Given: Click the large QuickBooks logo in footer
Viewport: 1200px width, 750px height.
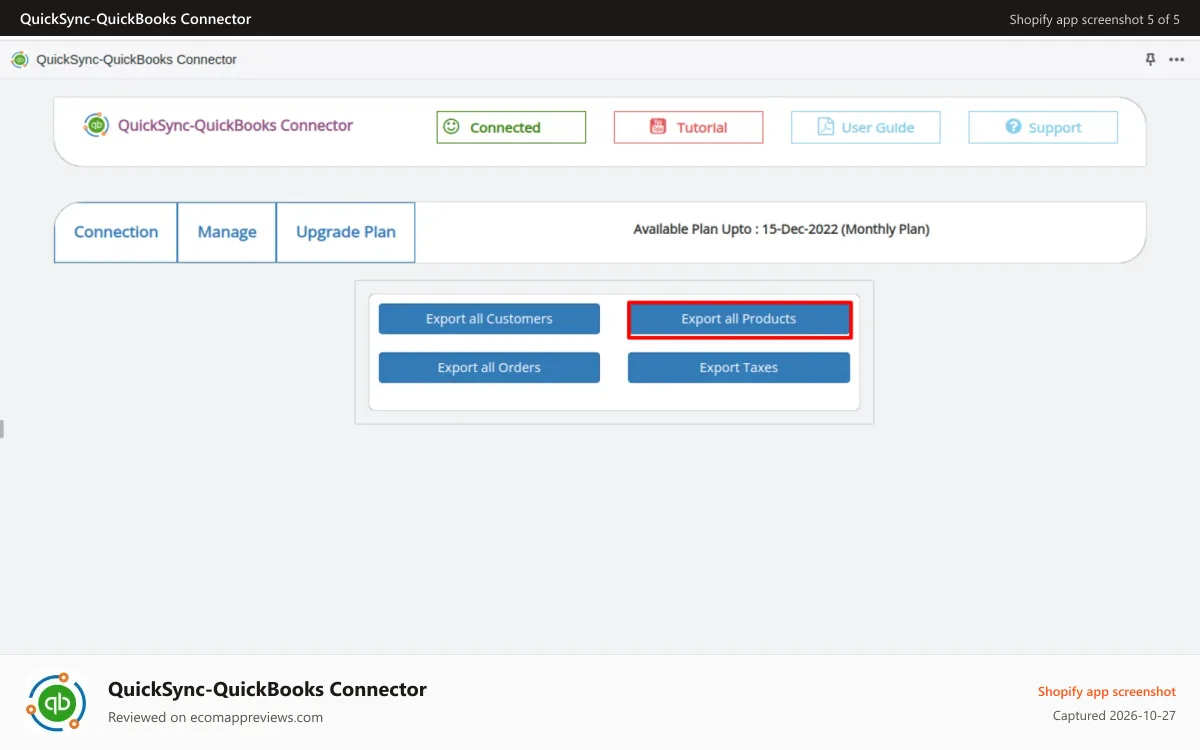Looking at the screenshot, I should coord(58,703).
